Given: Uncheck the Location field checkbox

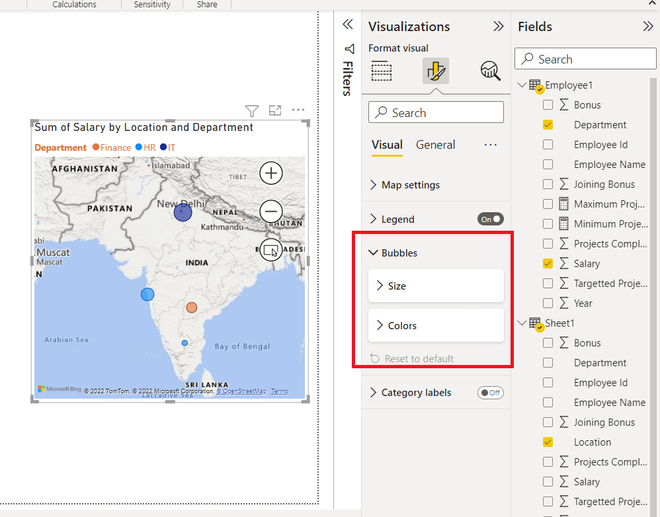Looking at the screenshot, I should point(548,442).
